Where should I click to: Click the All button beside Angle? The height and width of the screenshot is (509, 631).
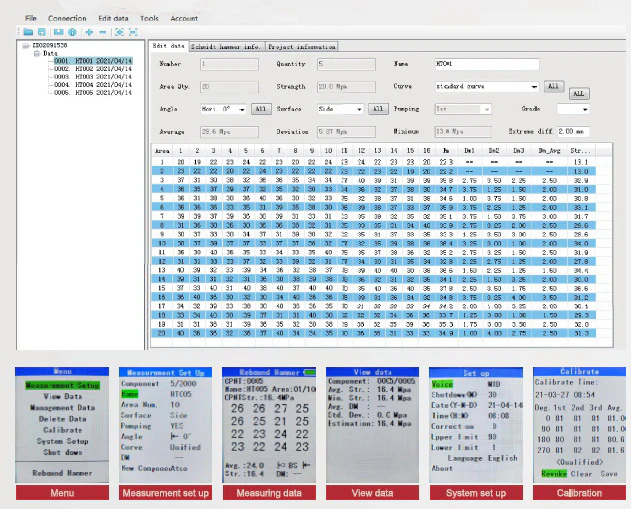coord(260,108)
